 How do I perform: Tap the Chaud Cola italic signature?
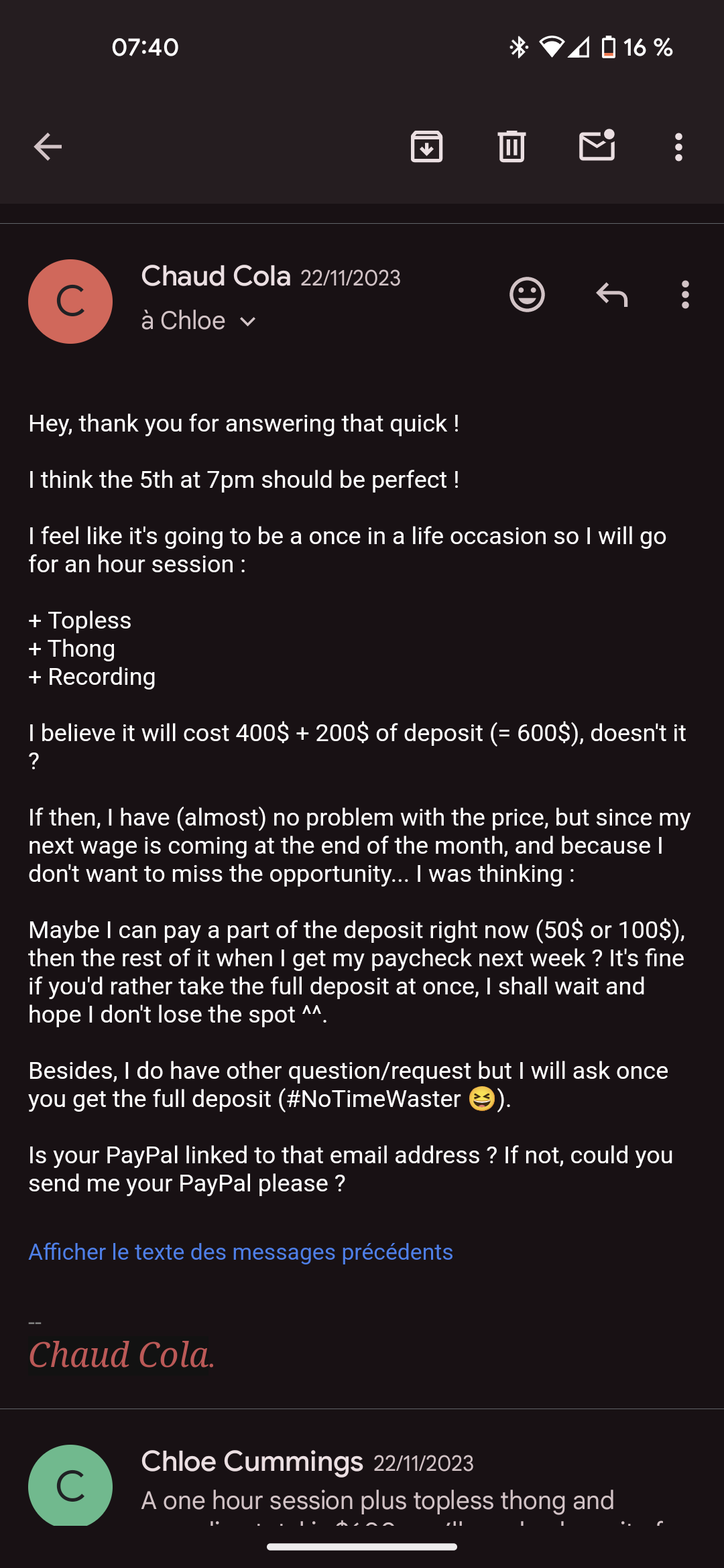(x=121, y=1355)
